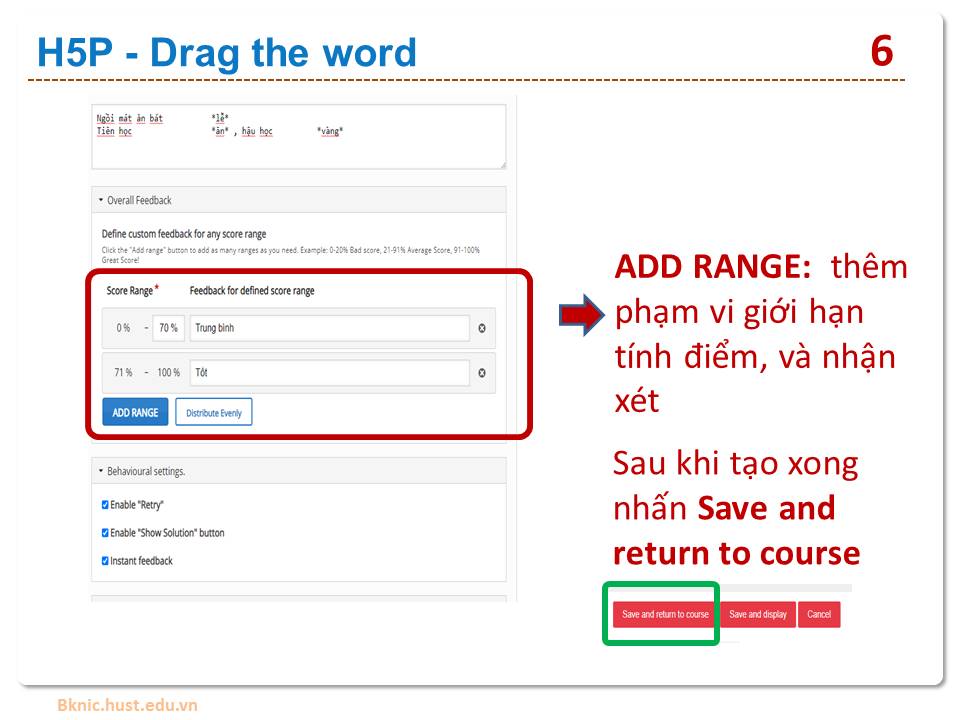The height and width of the screenshot is (720, 960).
Task: Collapse the Behavioural settings section
Action: [141, 471]
